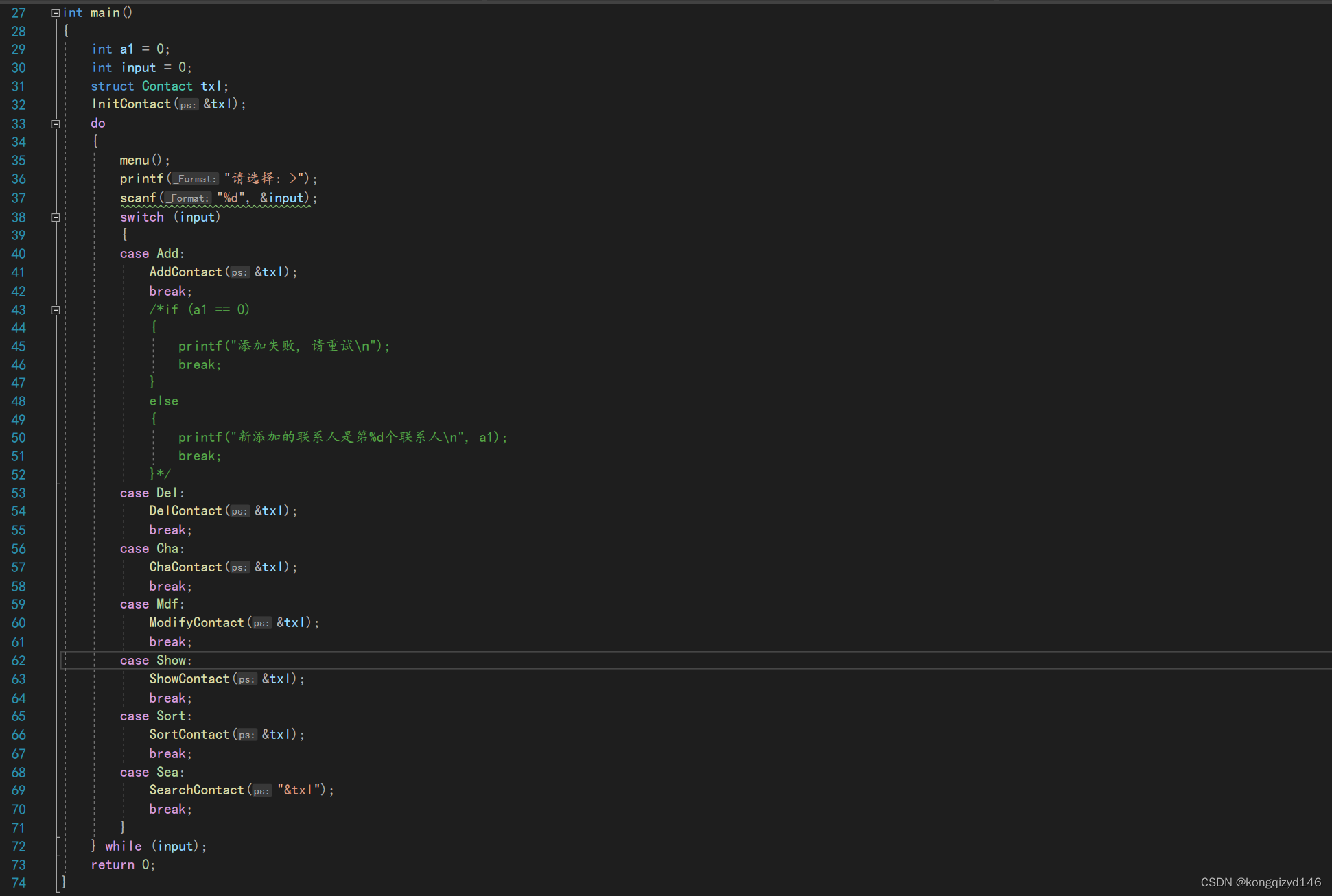Click 'break;' on line 70
Screen dimensions: 1332x896
click(171, 810)
